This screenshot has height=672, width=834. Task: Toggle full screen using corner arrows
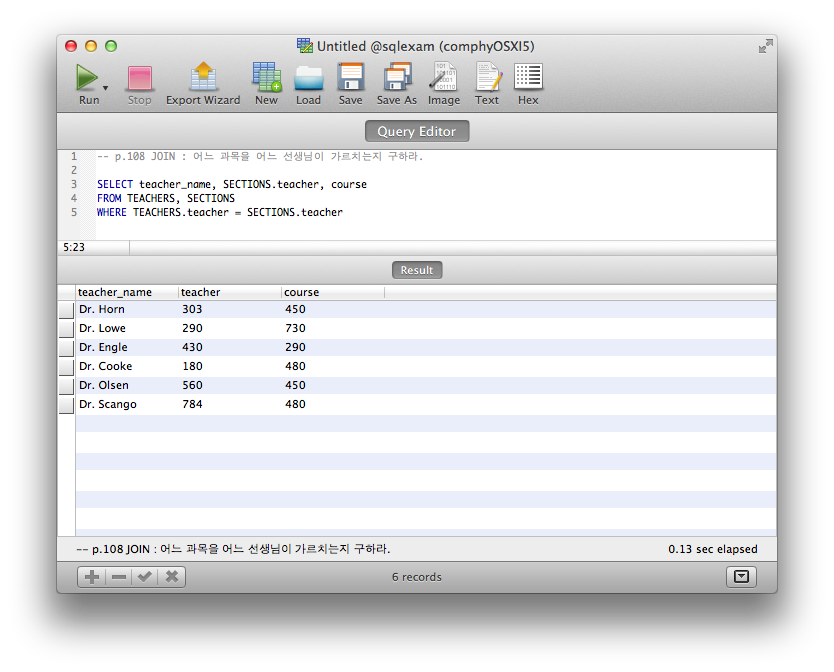[765, 46]
